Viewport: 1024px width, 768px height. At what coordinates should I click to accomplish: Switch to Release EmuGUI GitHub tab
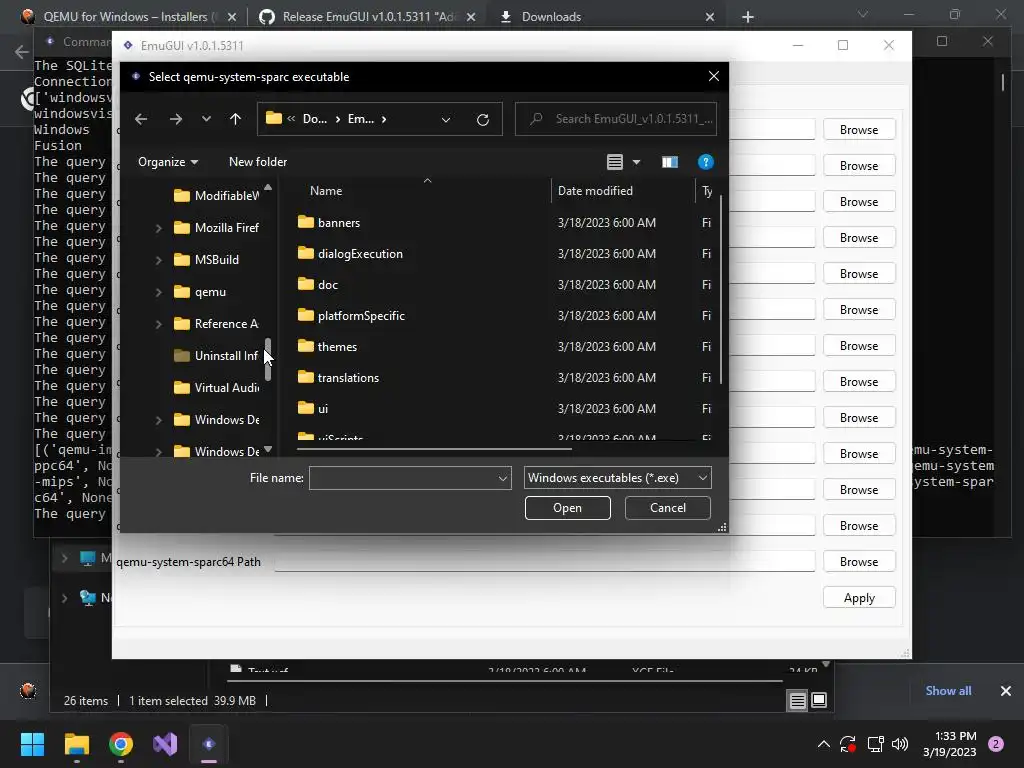(x=367, y=16)
